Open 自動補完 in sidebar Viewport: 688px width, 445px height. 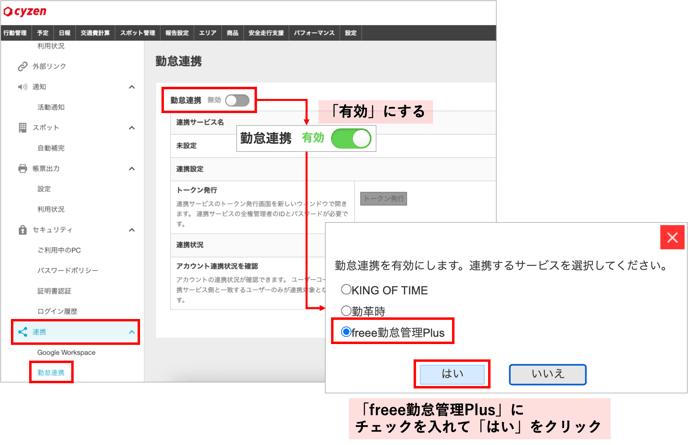(x=51, y=148)
